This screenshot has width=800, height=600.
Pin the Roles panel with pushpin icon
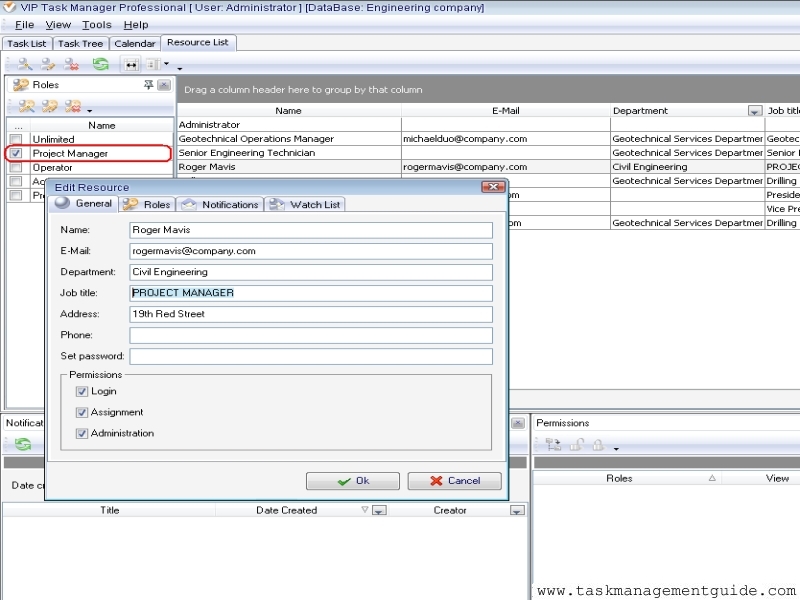pyautogui.click(x=148, y=85)
